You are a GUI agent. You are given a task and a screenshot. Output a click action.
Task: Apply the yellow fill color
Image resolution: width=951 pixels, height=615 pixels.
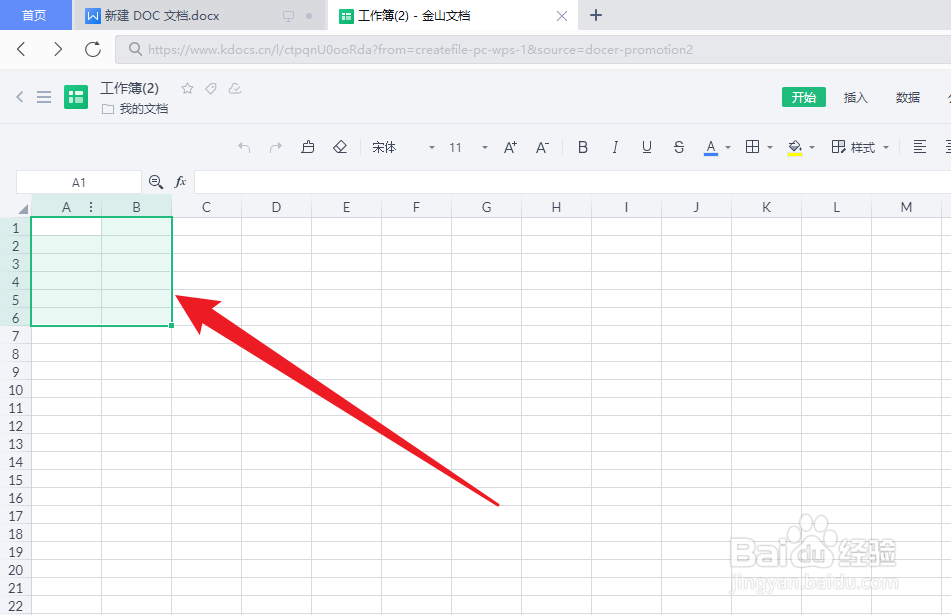pos(795,147)
